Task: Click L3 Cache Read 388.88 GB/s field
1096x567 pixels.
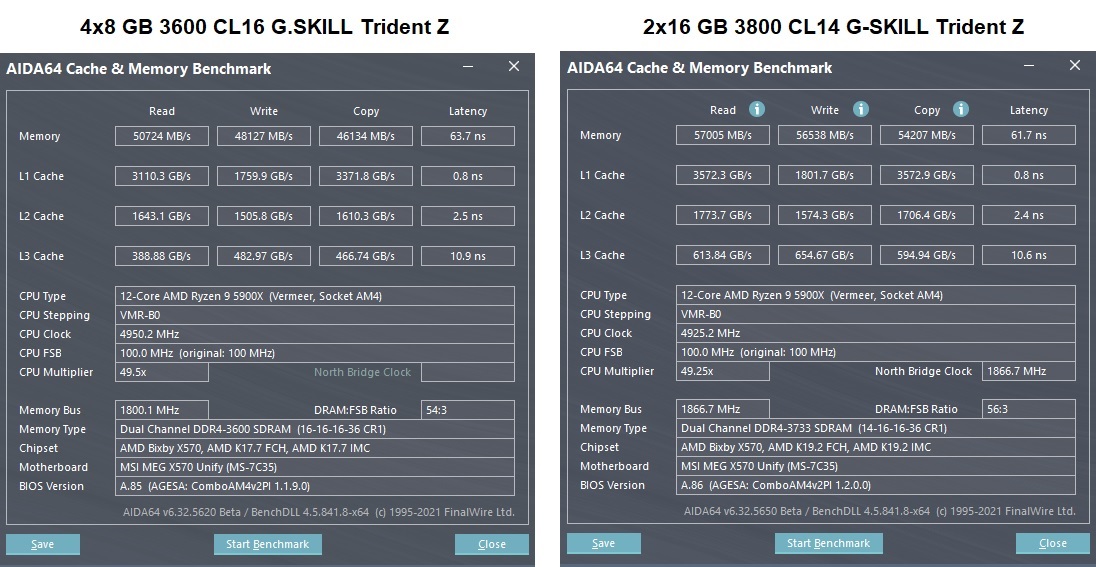Action: (161, 256)
